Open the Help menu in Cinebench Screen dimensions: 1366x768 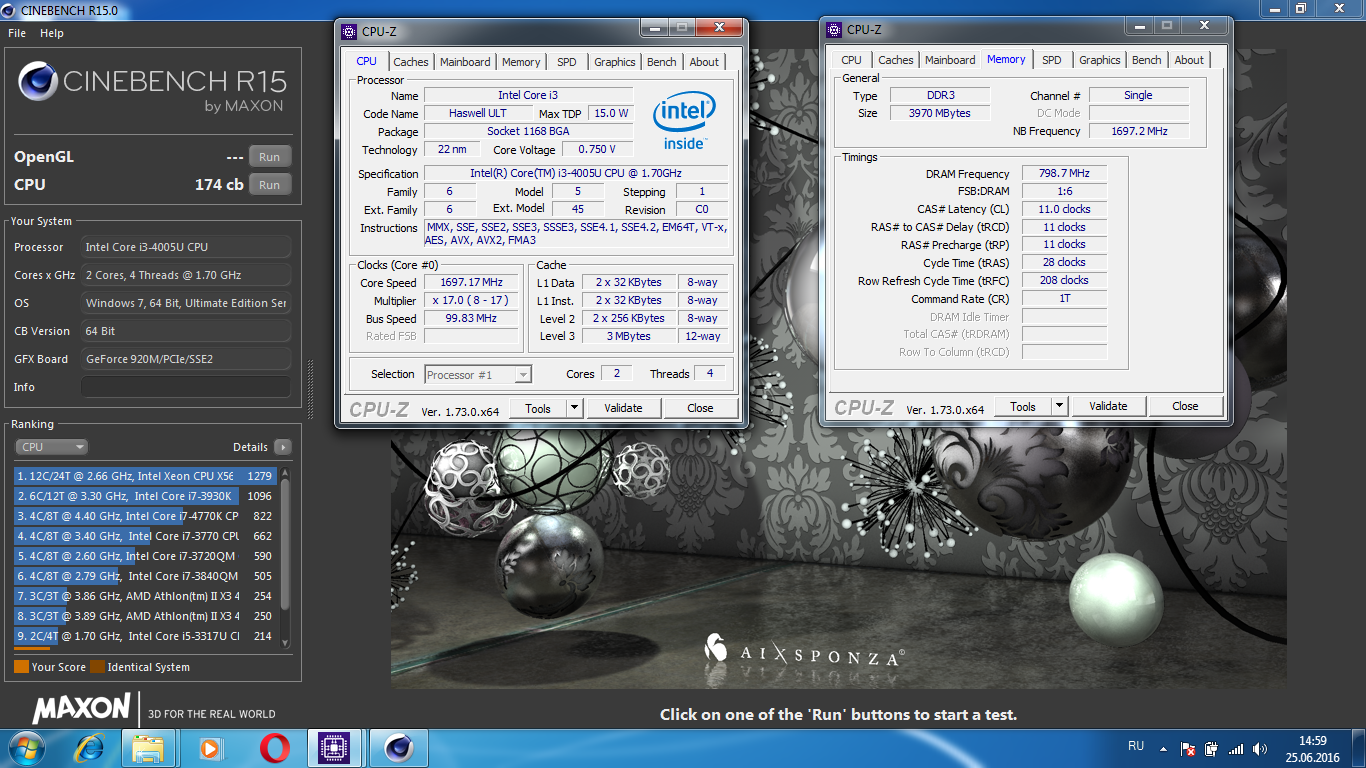point(52,33)
